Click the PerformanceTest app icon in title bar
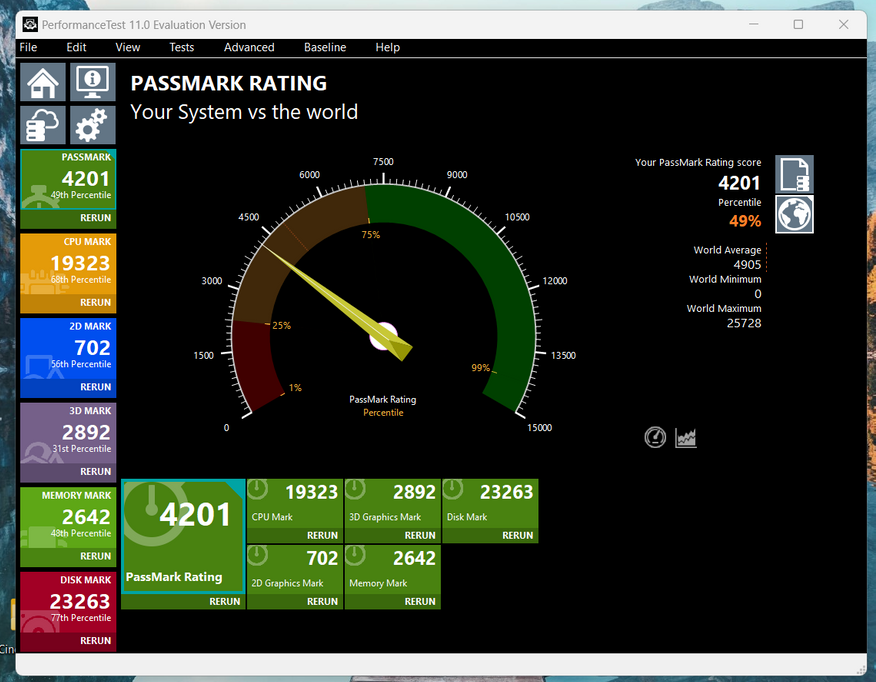Image resolution: width=876 pixels, height=682 pixels. pyautogui.click(x=30, y=24)
